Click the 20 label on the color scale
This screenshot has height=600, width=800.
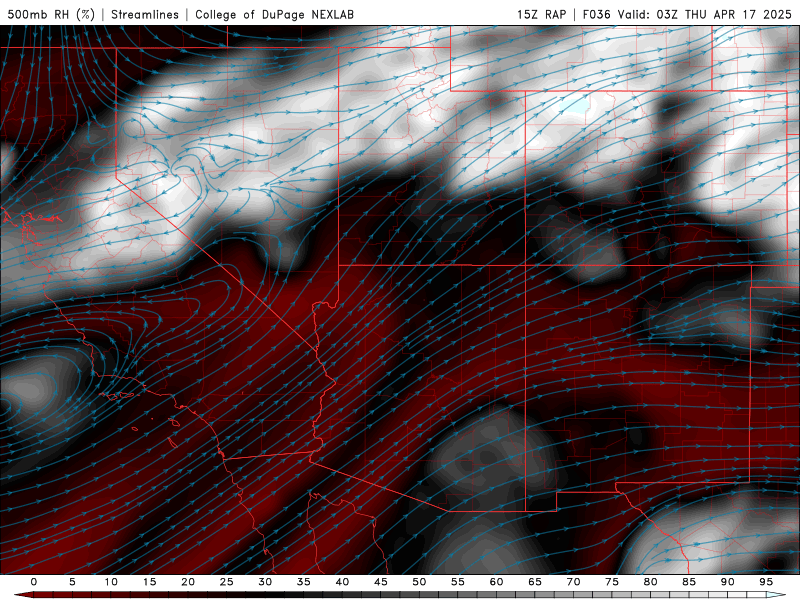pyautogui.click(x=188, y=582)
